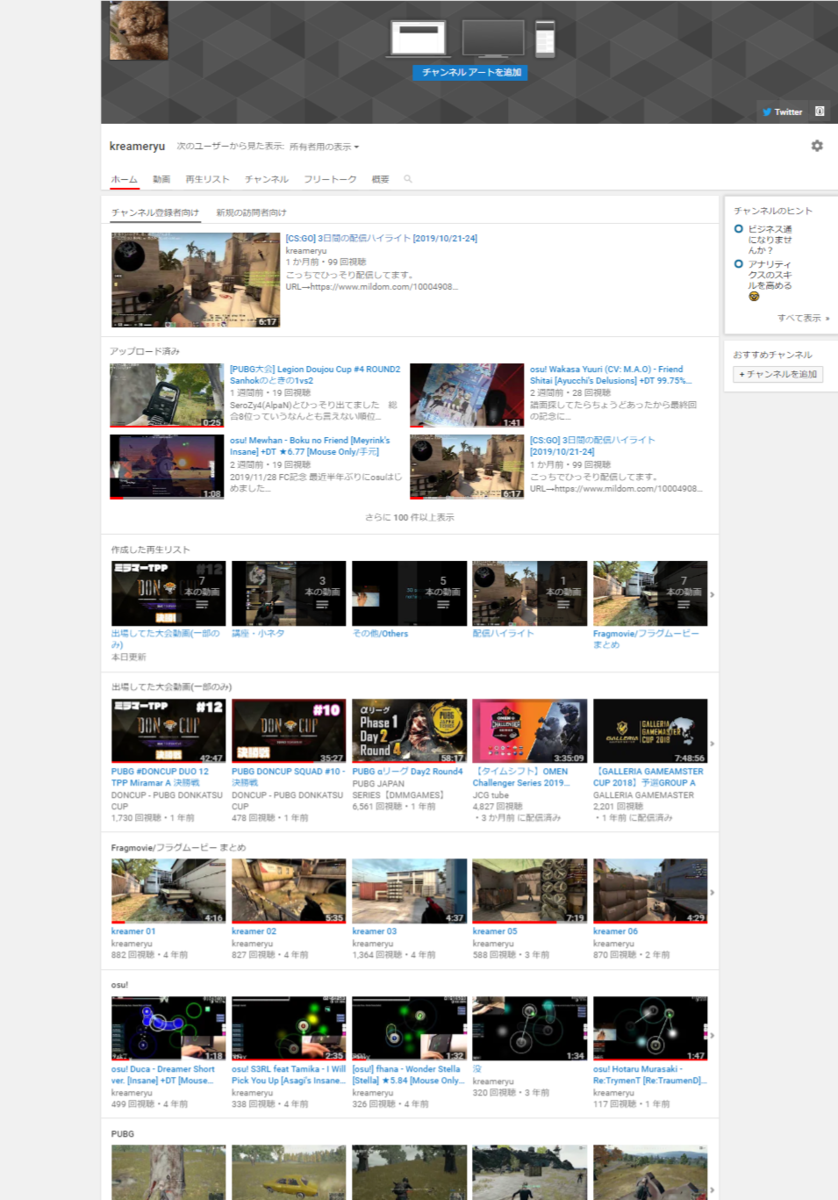Click the square icon beside Twitter link
The width and height of the screenshot is (838, 1200).
click(x=820, y=112)
